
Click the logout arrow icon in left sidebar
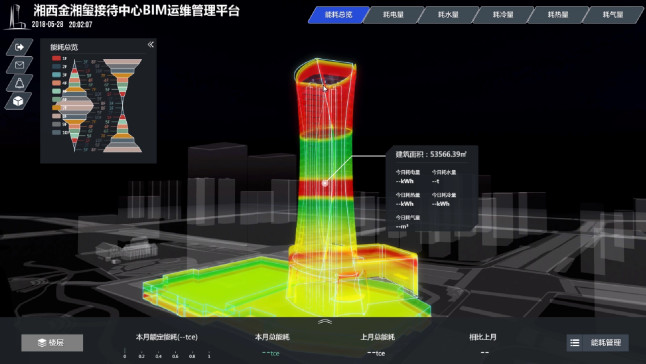click(19, 47)
